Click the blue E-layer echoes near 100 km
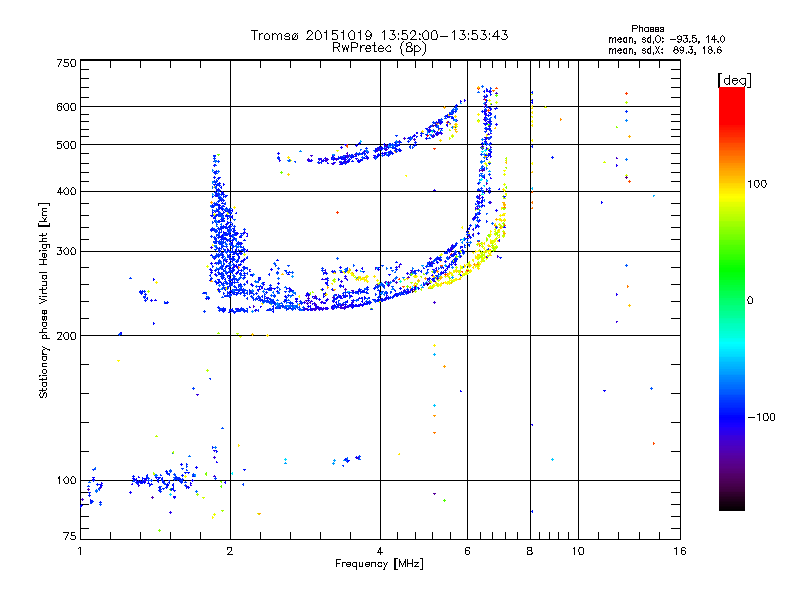Viewport: 800px width, 600px height. [163, 480]
